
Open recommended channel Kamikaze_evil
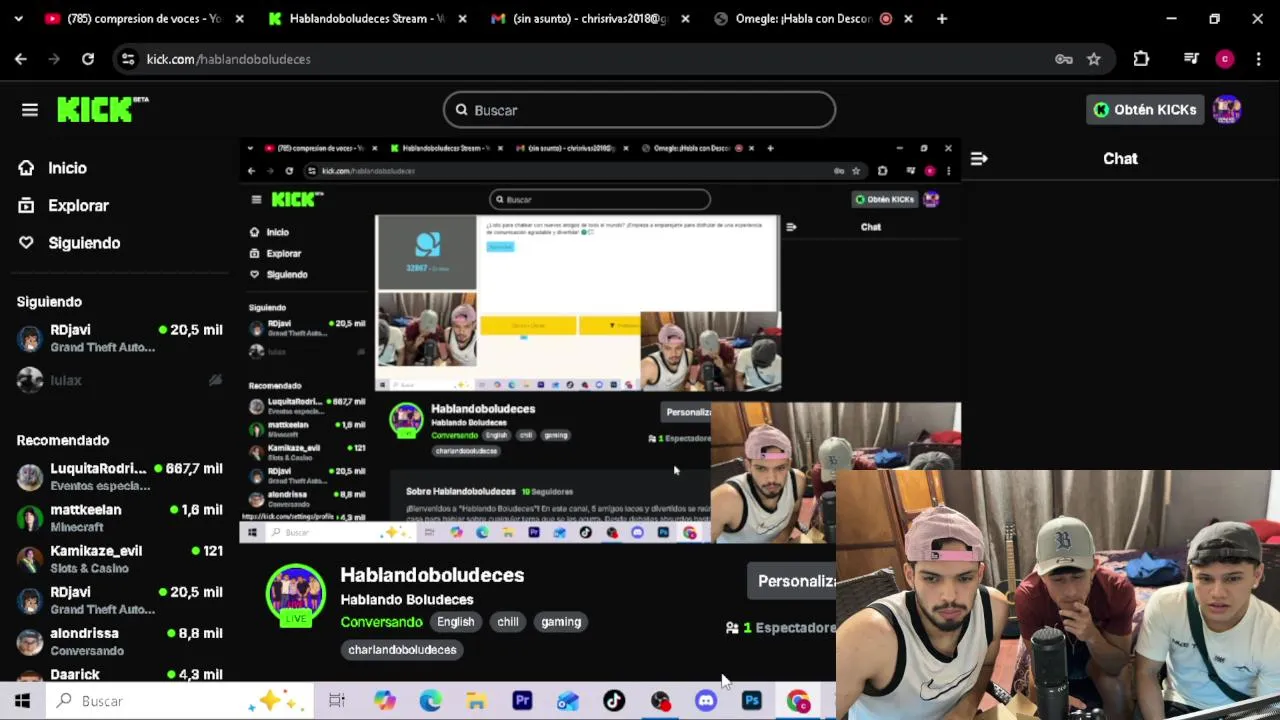(119, 559)
